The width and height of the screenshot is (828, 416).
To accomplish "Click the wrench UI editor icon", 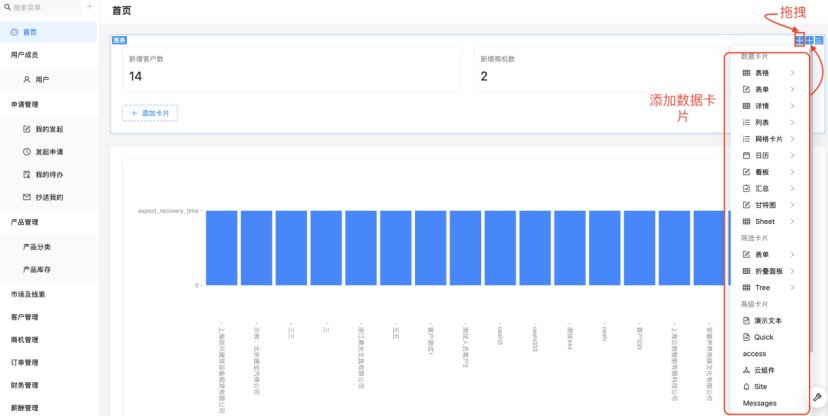I will (817, 398).
